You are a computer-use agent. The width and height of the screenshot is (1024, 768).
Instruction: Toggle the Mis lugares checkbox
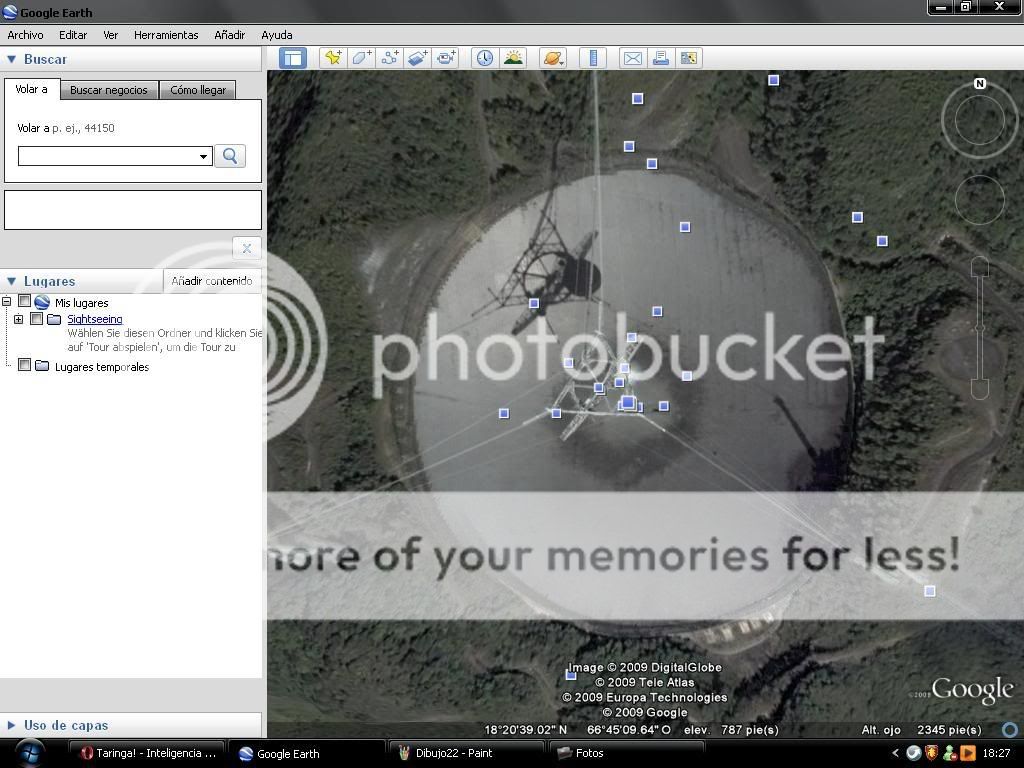(x=25, y=301)
